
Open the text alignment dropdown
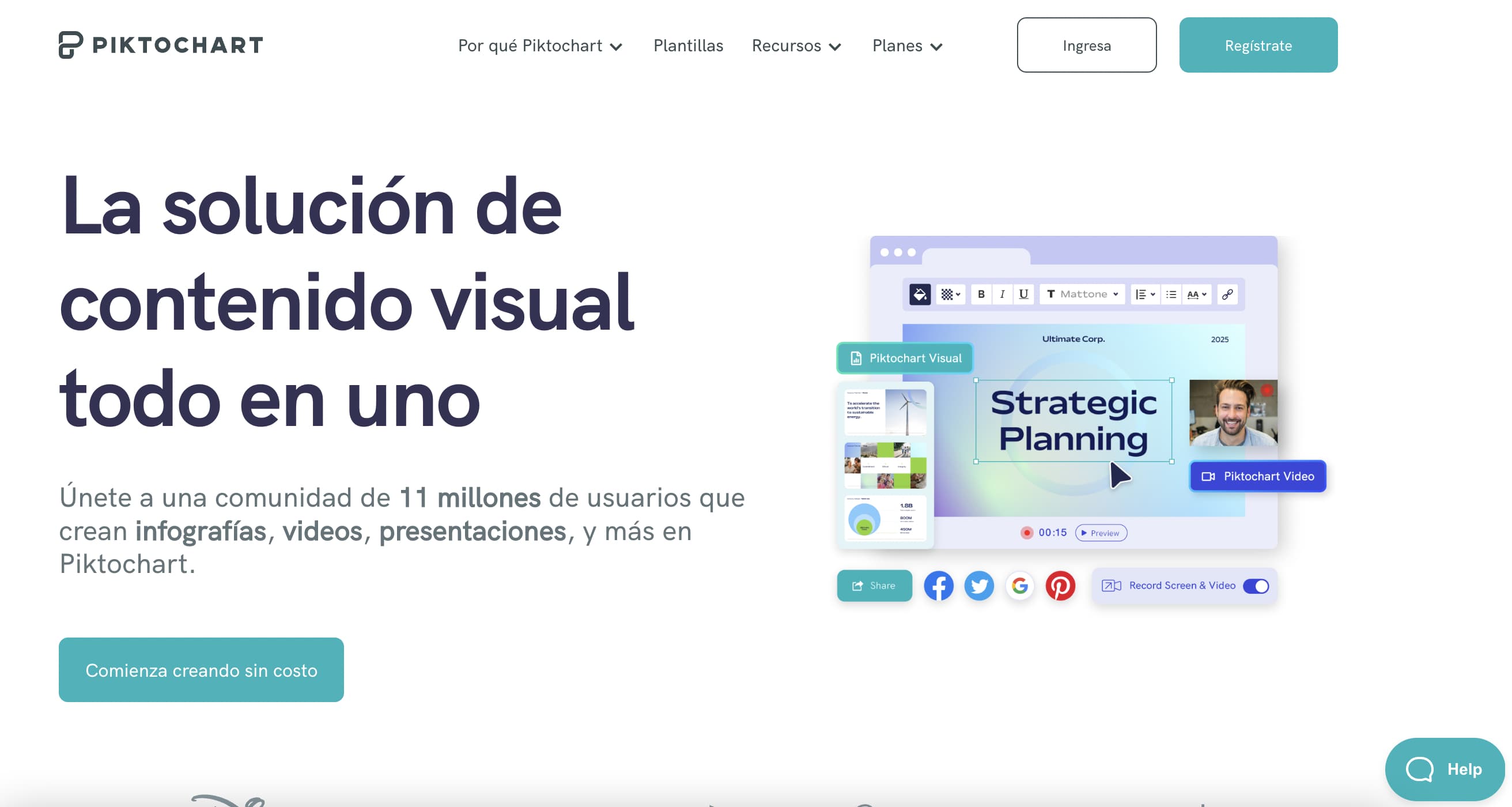click(1145, 294)
